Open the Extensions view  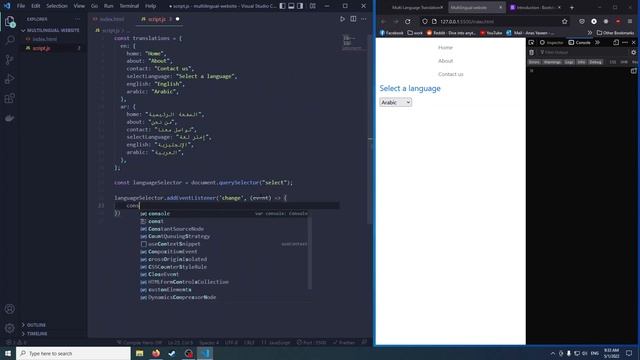click(x=10, y=98)
